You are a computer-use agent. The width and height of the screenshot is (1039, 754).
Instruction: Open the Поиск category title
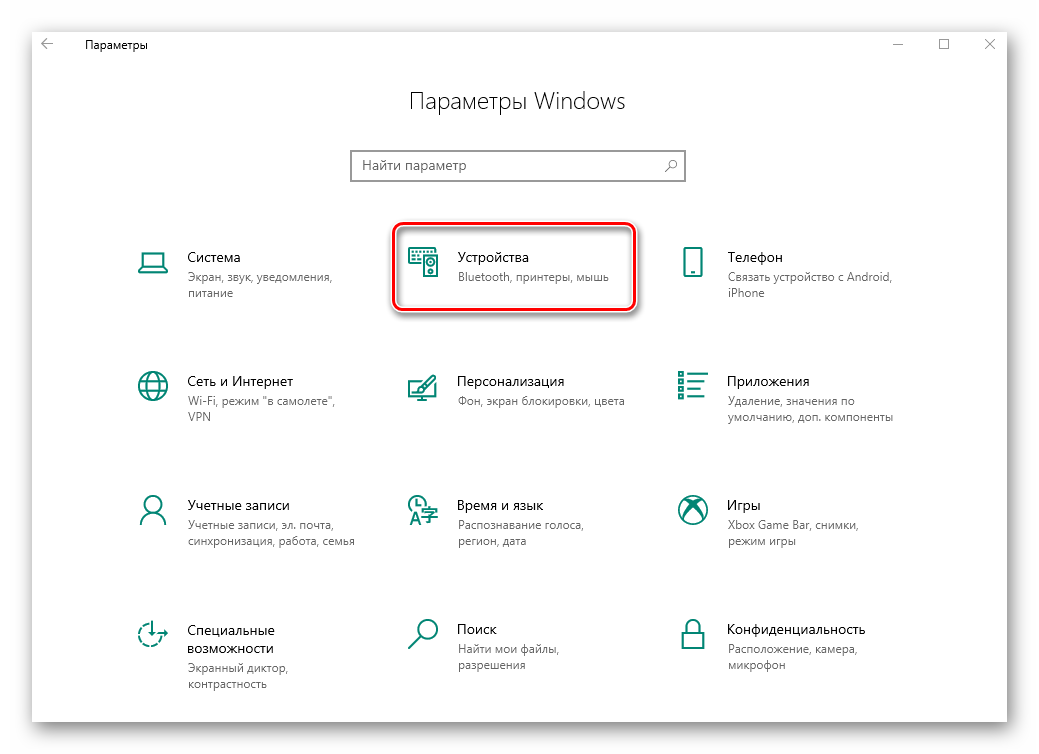(476, 629)
